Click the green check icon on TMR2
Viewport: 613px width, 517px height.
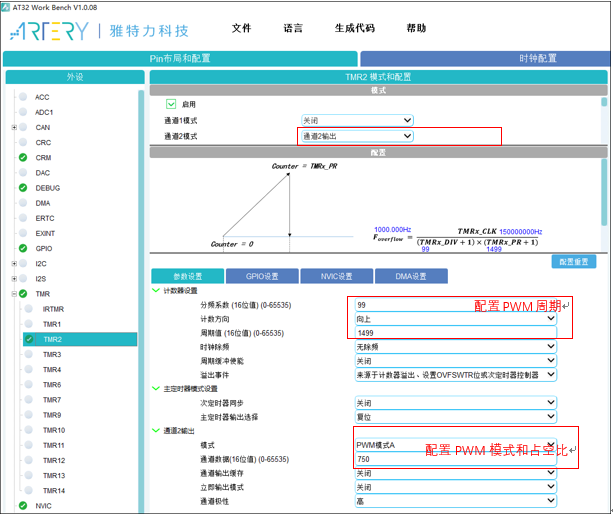[29, 339]
